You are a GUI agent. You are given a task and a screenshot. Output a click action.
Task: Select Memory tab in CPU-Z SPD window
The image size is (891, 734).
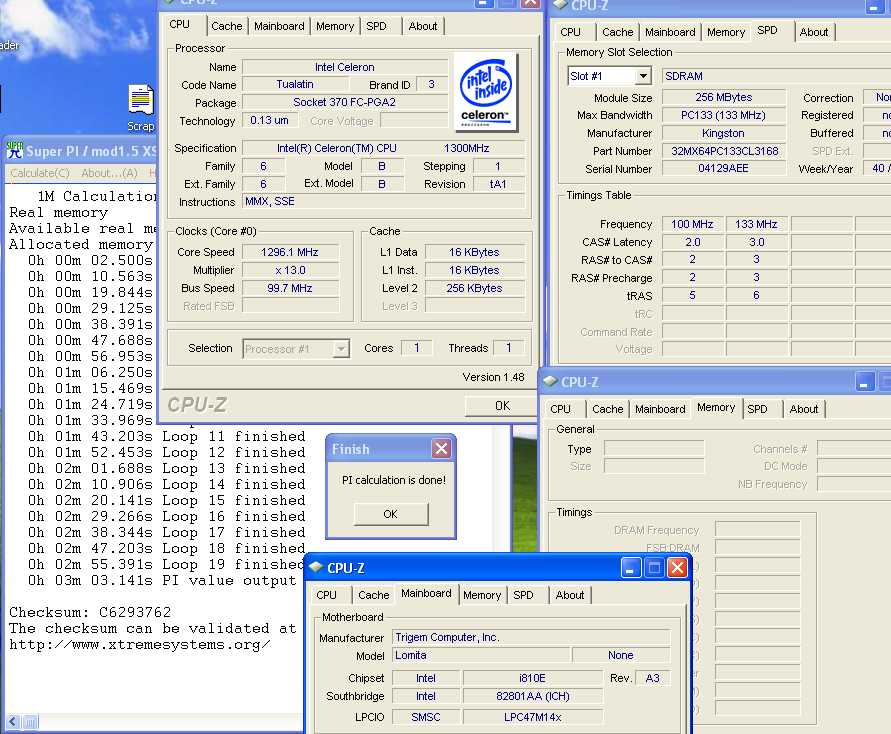pyautogui.click(x=726, y=32)
